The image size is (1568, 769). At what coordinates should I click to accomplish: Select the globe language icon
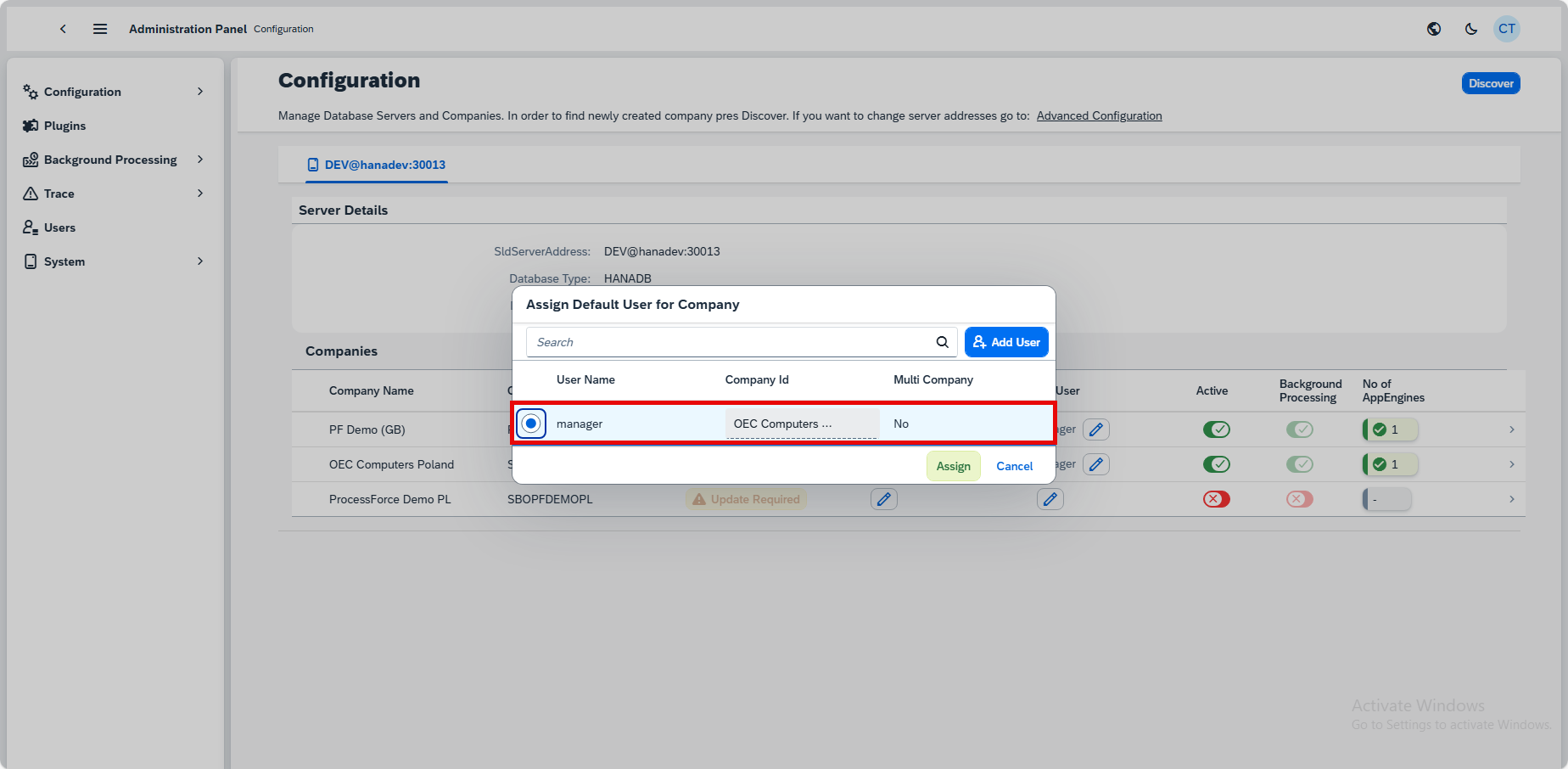(1433, 28)
